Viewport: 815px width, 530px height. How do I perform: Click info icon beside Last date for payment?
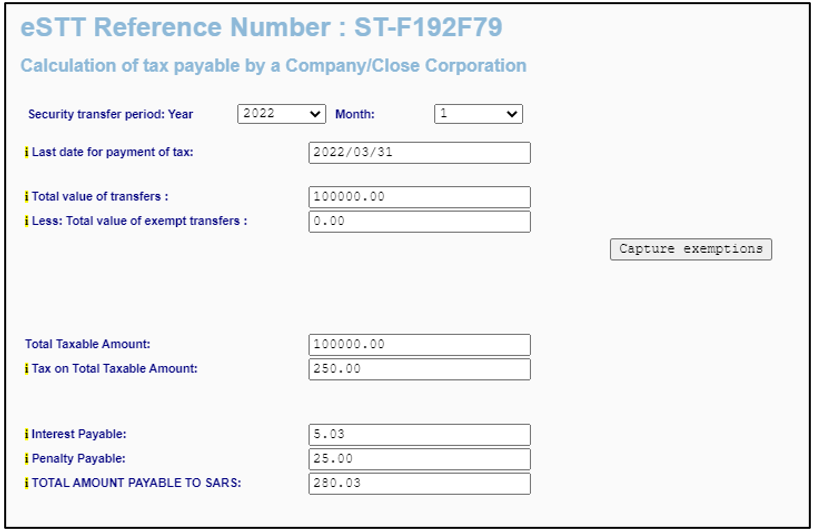pyautogui.click(x=27, y=152)
